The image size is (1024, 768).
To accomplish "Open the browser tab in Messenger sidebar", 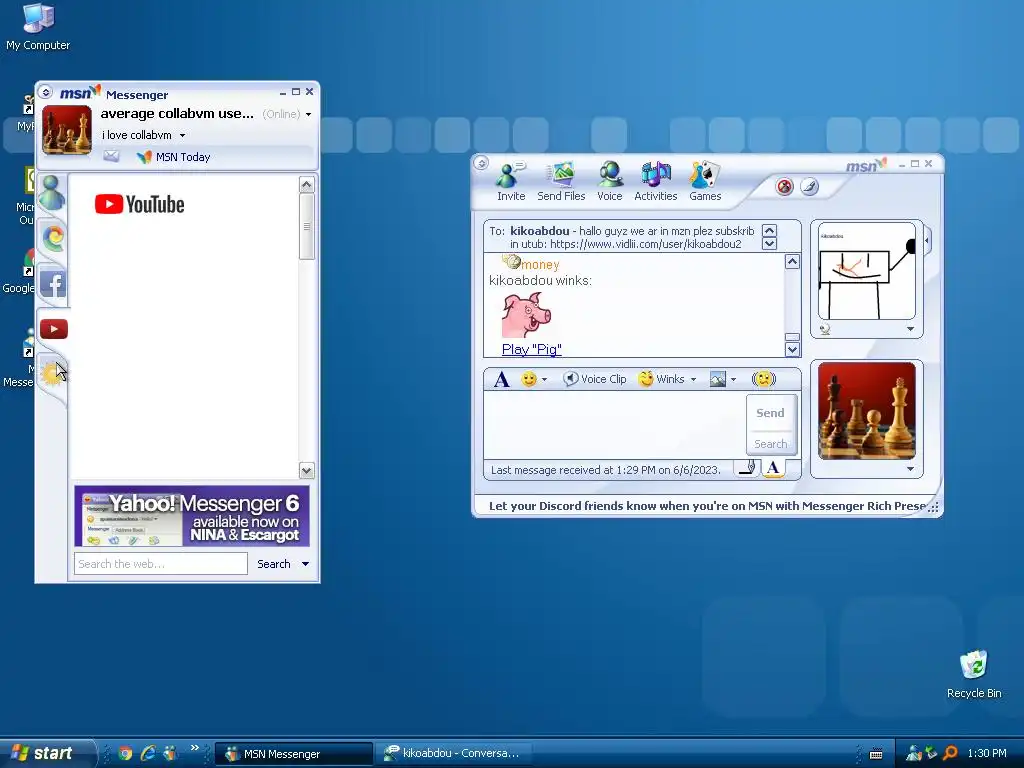I will pyautogui.click(x=53, y=238).
